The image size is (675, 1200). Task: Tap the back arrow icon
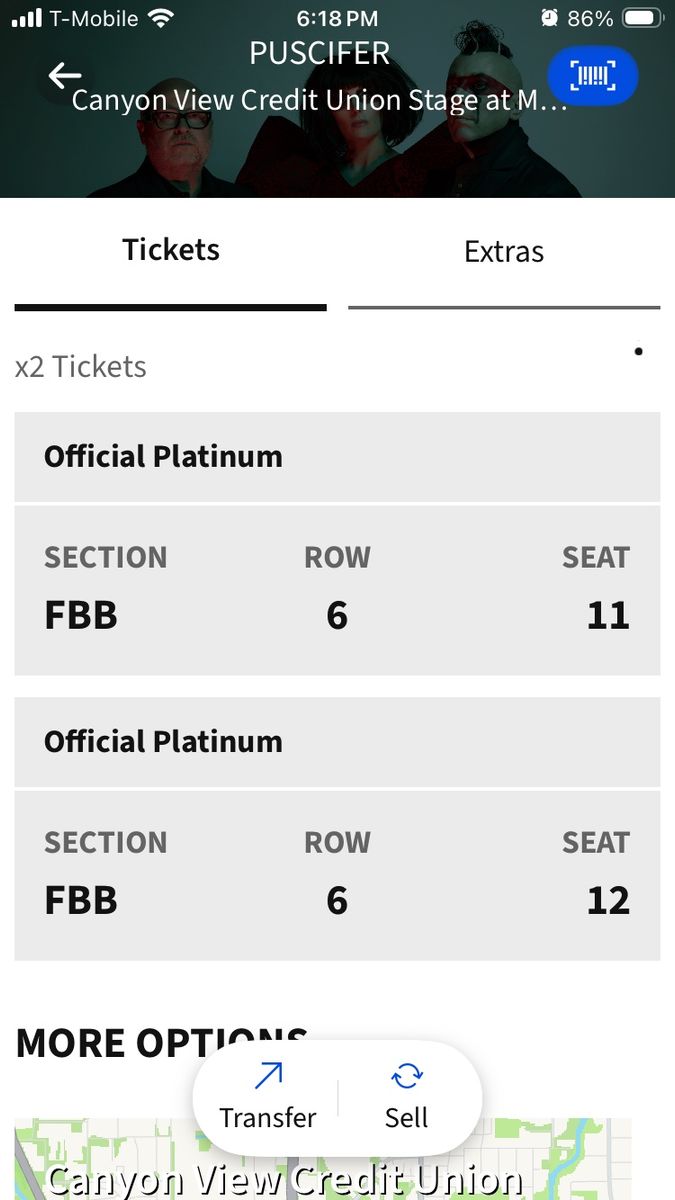(65, 76)
